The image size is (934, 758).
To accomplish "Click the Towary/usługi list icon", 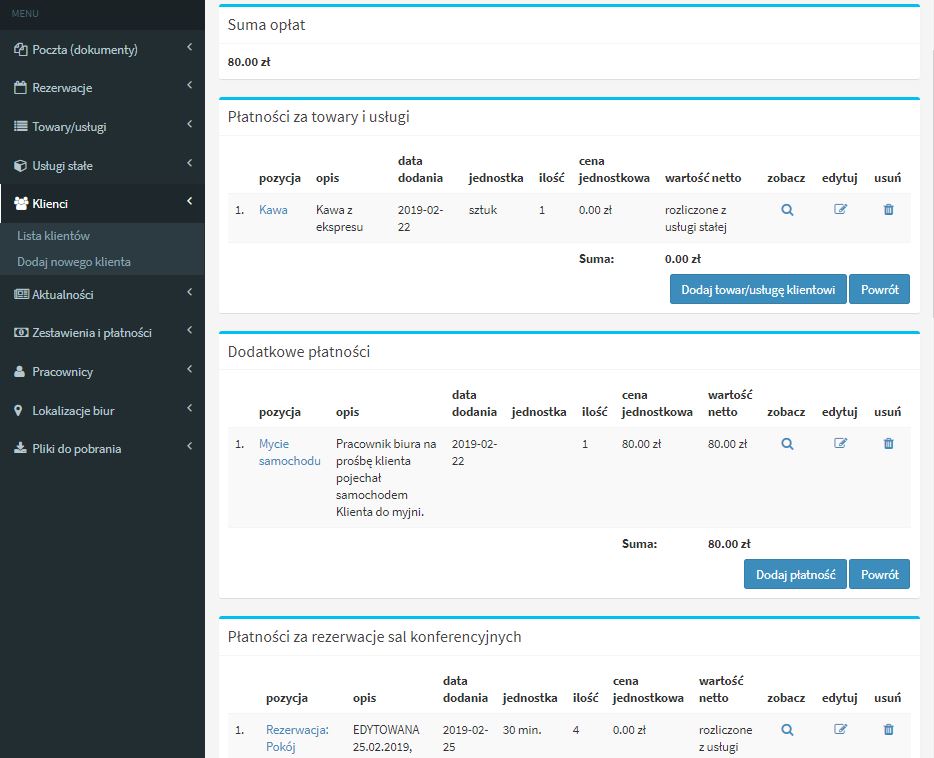I will [20, 126].
